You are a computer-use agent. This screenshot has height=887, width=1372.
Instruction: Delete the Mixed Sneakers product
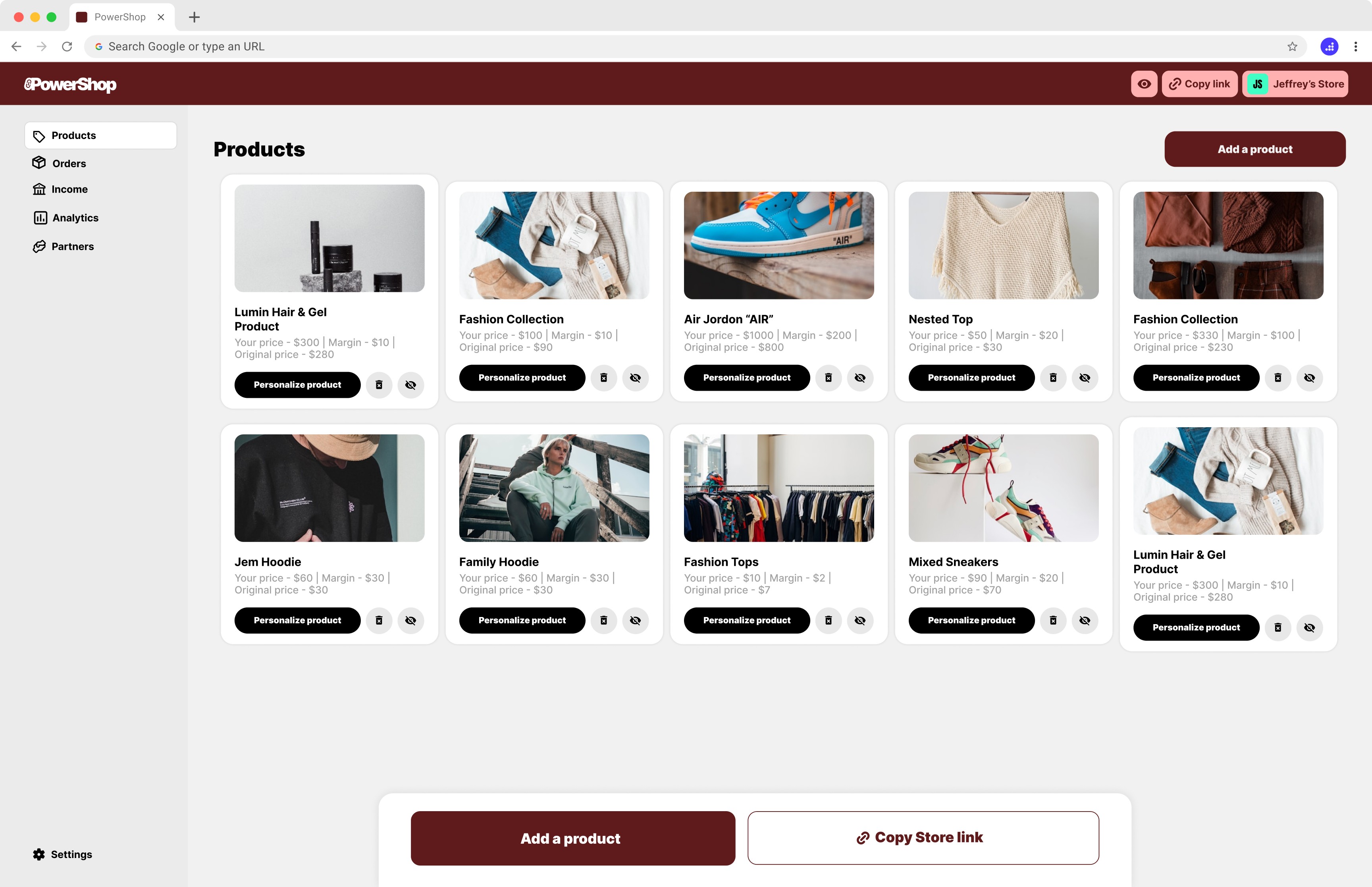(x=1053, y=620)
